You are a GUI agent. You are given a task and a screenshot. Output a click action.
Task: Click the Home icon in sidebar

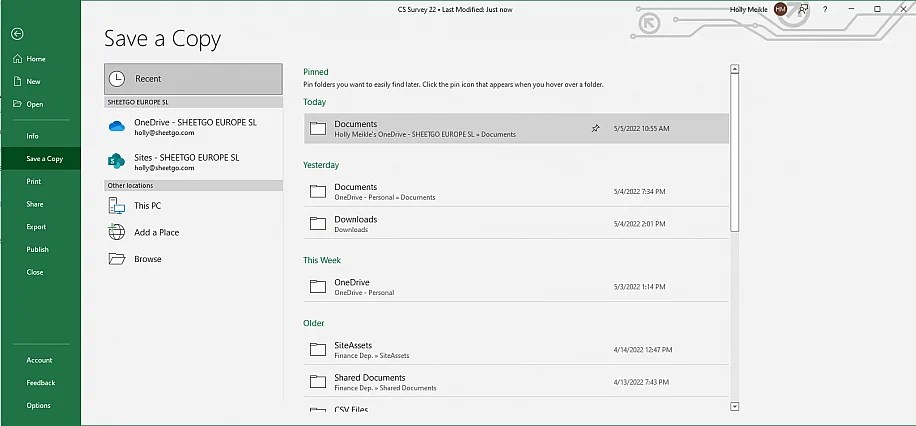click(x=17, y=59)
